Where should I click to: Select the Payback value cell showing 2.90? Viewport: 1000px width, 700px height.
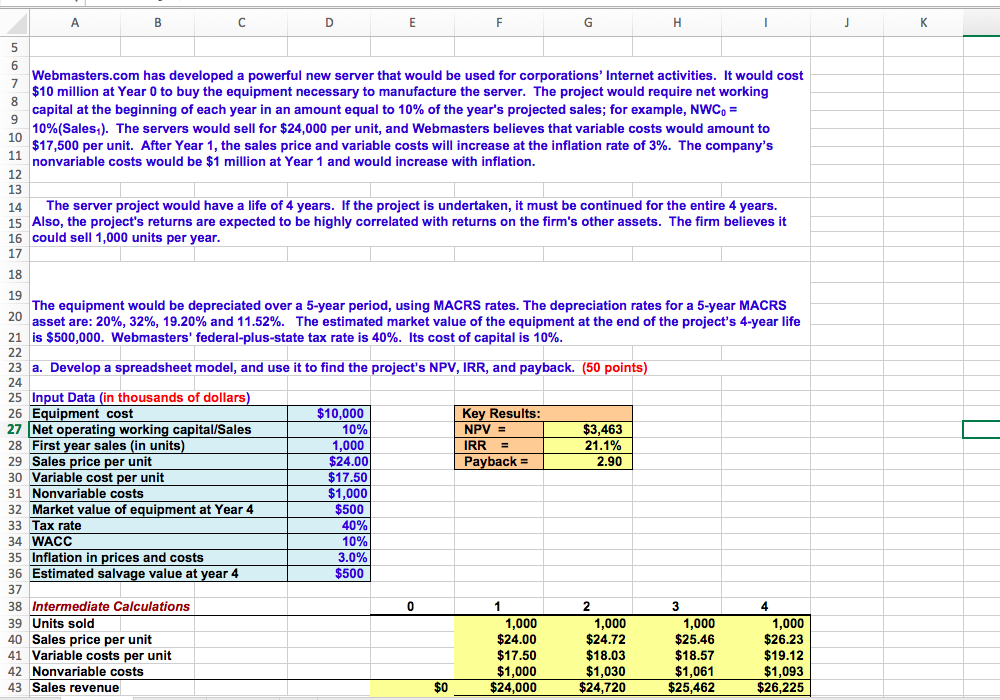(x=587, y=461)
